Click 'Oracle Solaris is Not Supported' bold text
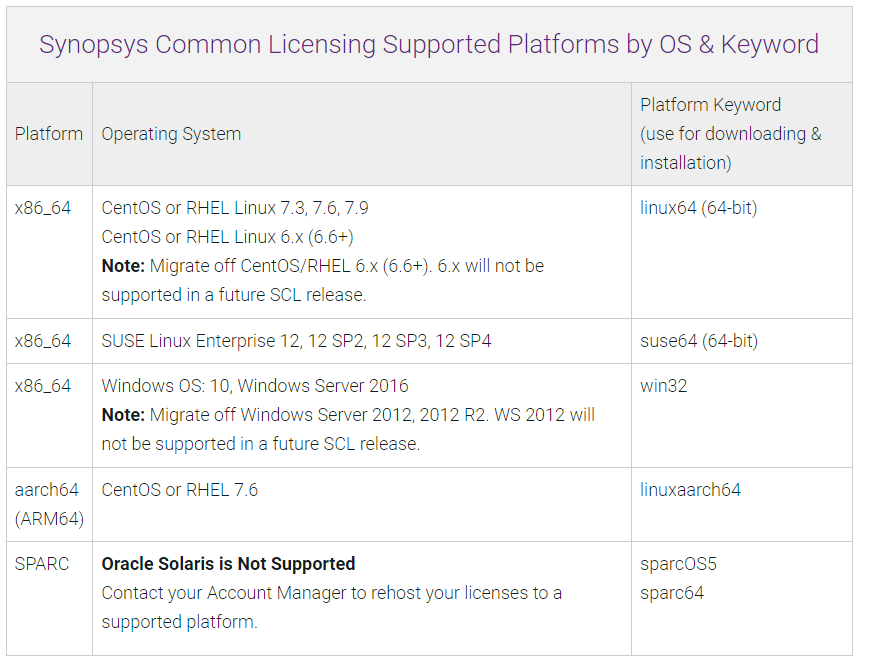This screenshot has height=666, width=871. [228, 564]
